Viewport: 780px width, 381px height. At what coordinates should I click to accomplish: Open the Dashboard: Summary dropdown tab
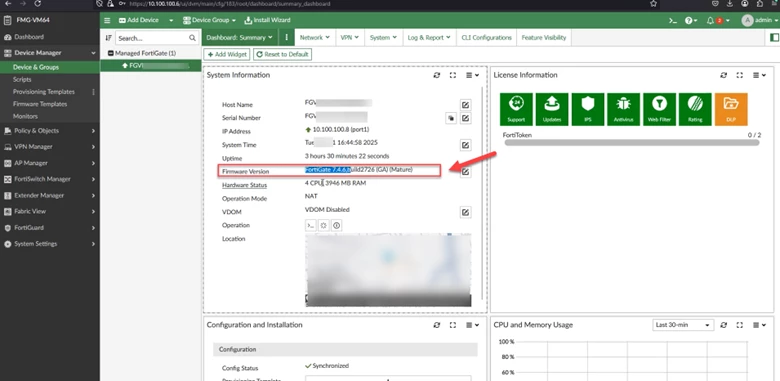[239, 37]
